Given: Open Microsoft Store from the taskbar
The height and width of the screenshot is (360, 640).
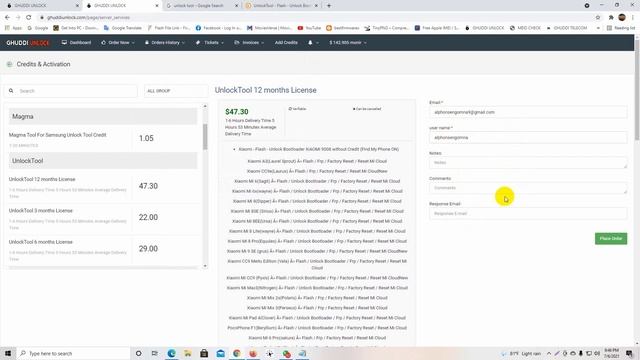Looking at the screenshot, I should [x=204, y=353].
